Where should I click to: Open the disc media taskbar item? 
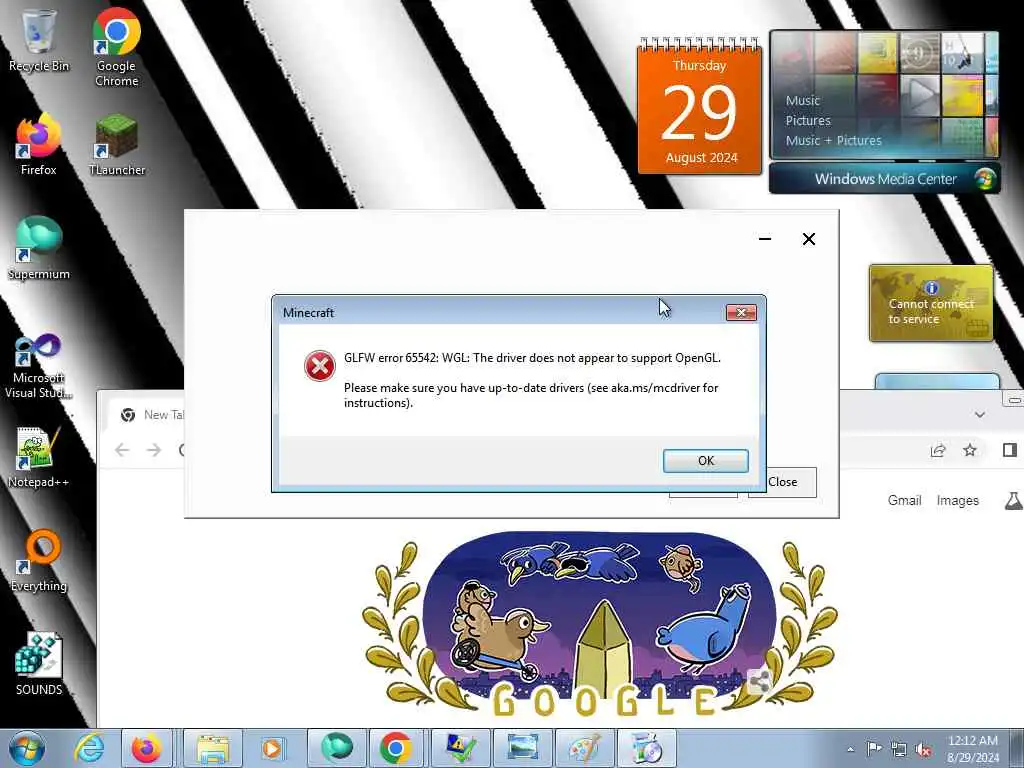click(x=647, y=748)
